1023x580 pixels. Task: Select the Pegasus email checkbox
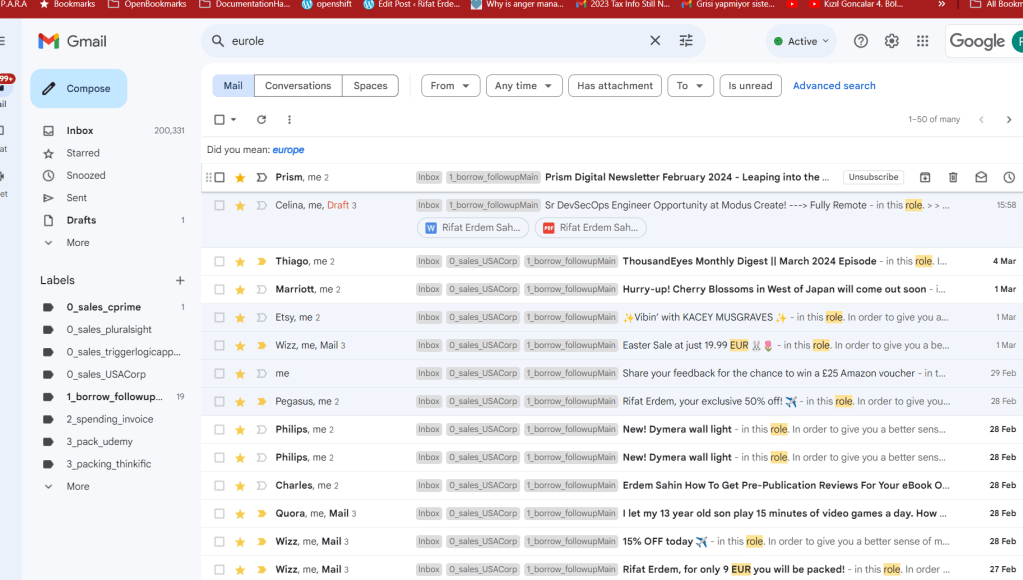tap(219, 402)
